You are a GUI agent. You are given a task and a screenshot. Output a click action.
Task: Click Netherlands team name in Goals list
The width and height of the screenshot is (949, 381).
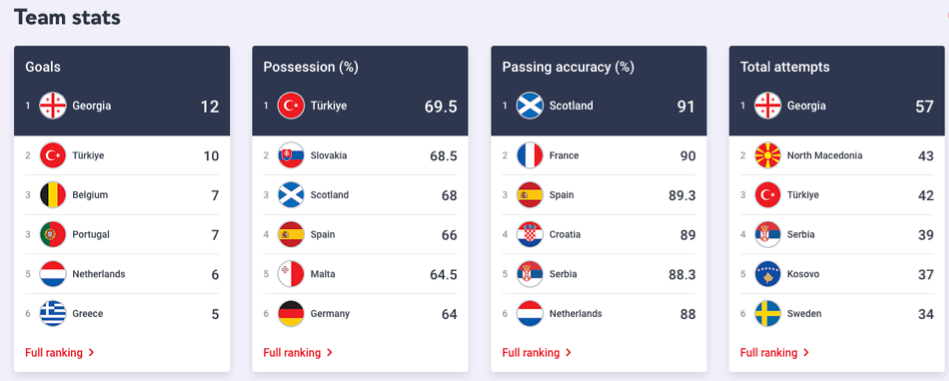point(99,274)
